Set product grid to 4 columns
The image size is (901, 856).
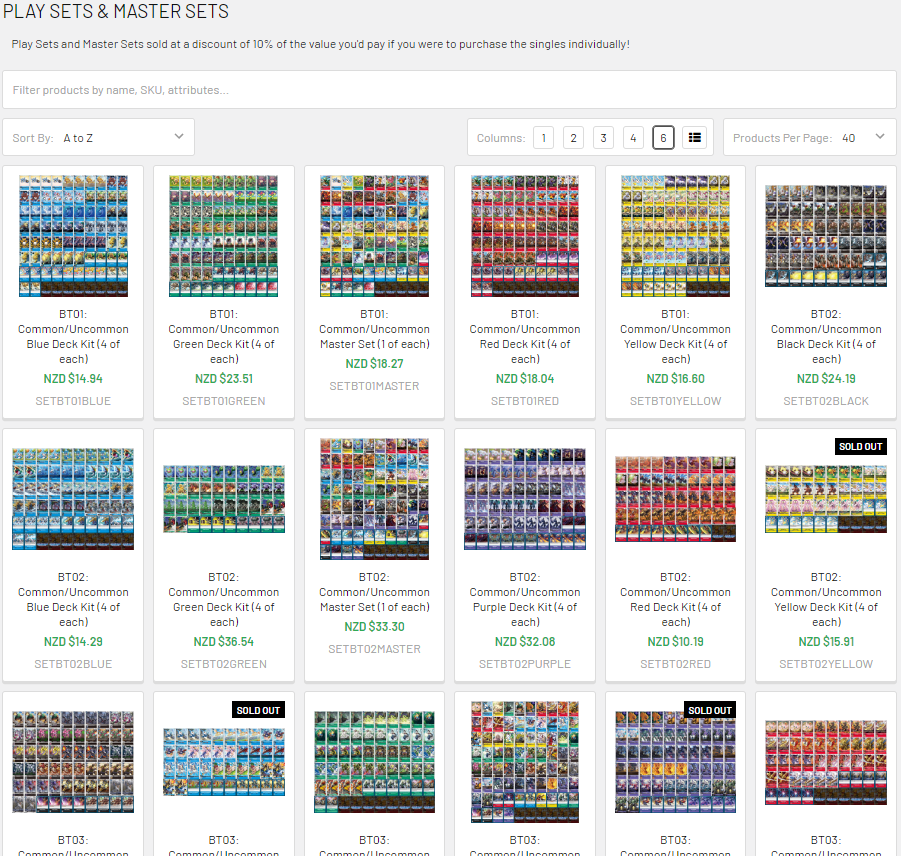point(633,138)
